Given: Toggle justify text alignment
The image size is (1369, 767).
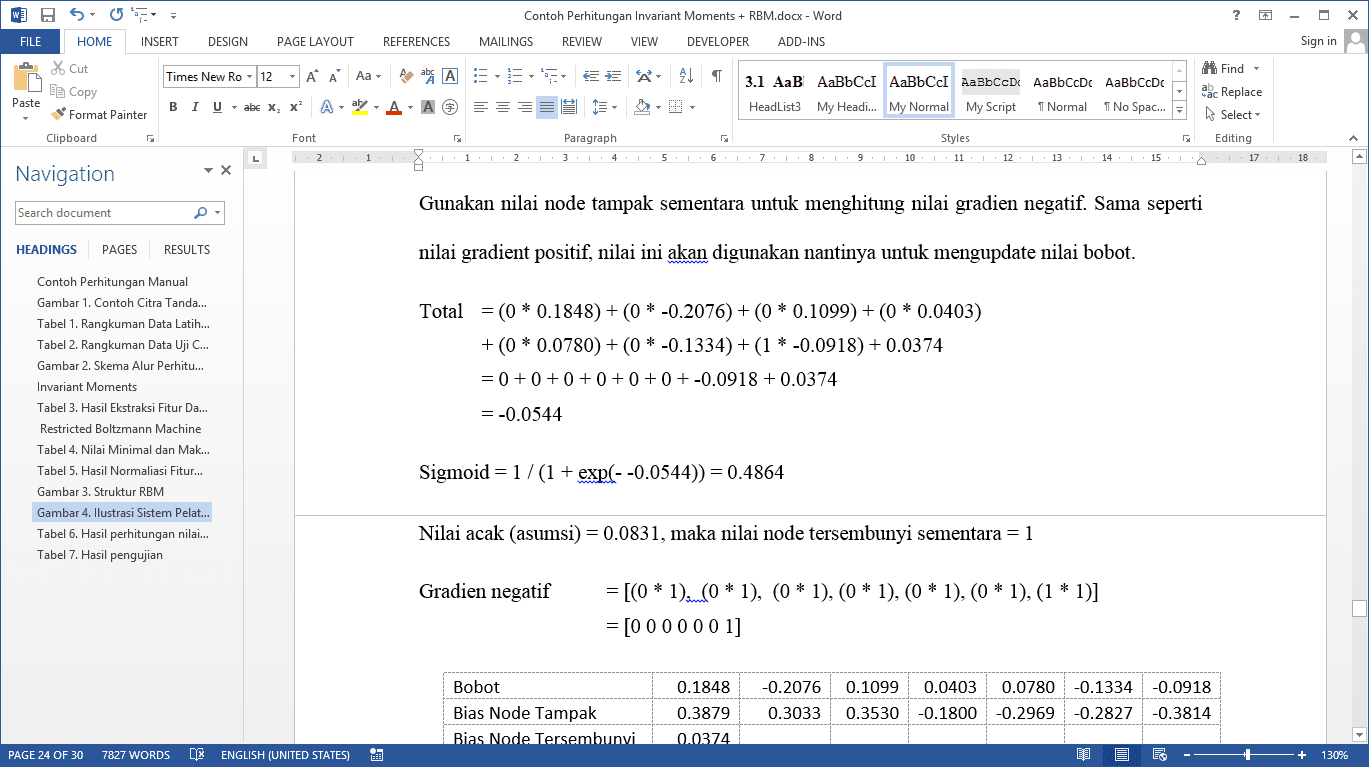Looking at the screenshot, I should [547, 107].
